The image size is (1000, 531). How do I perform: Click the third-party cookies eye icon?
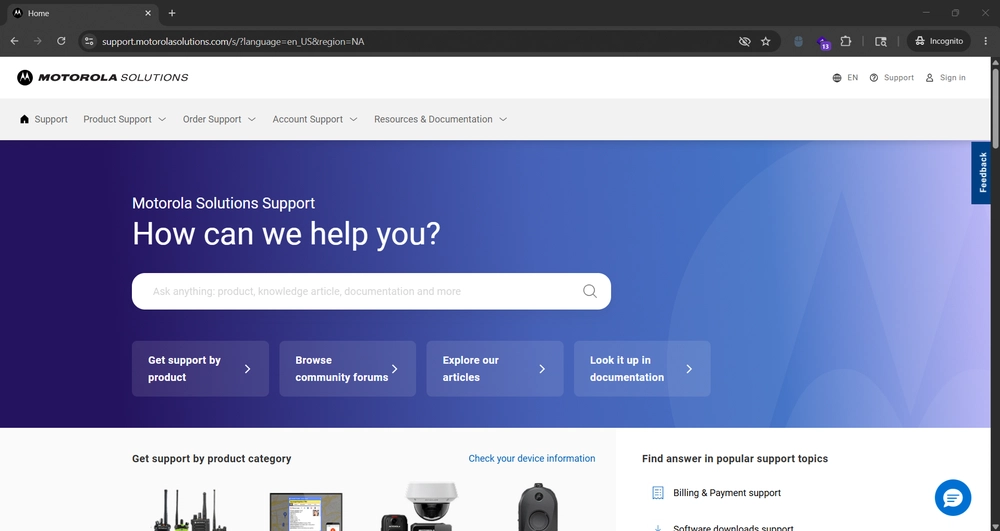(x=744, y=41)
